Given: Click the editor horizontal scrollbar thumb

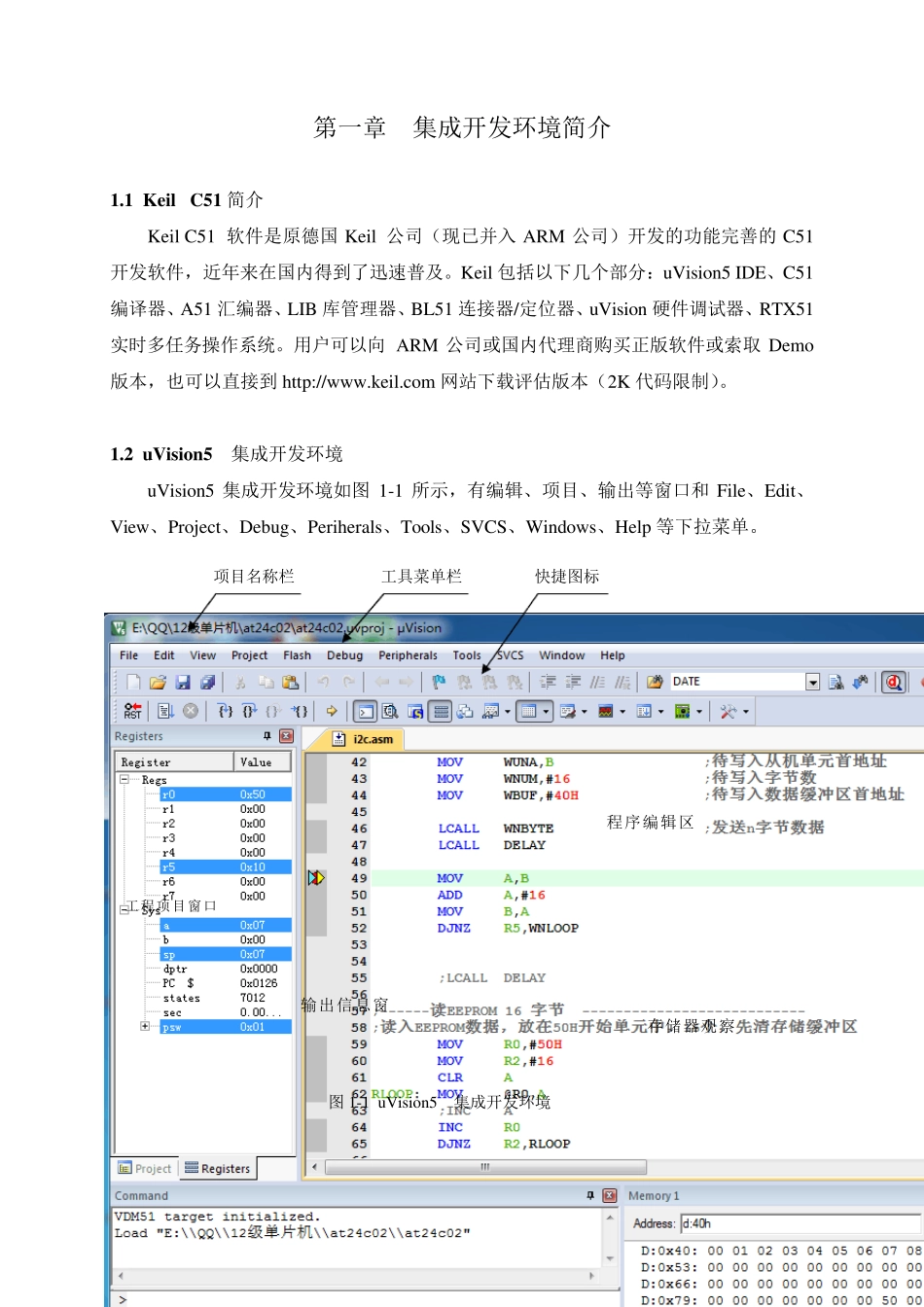Looking at the screenshot, I should click(485, 1167).
